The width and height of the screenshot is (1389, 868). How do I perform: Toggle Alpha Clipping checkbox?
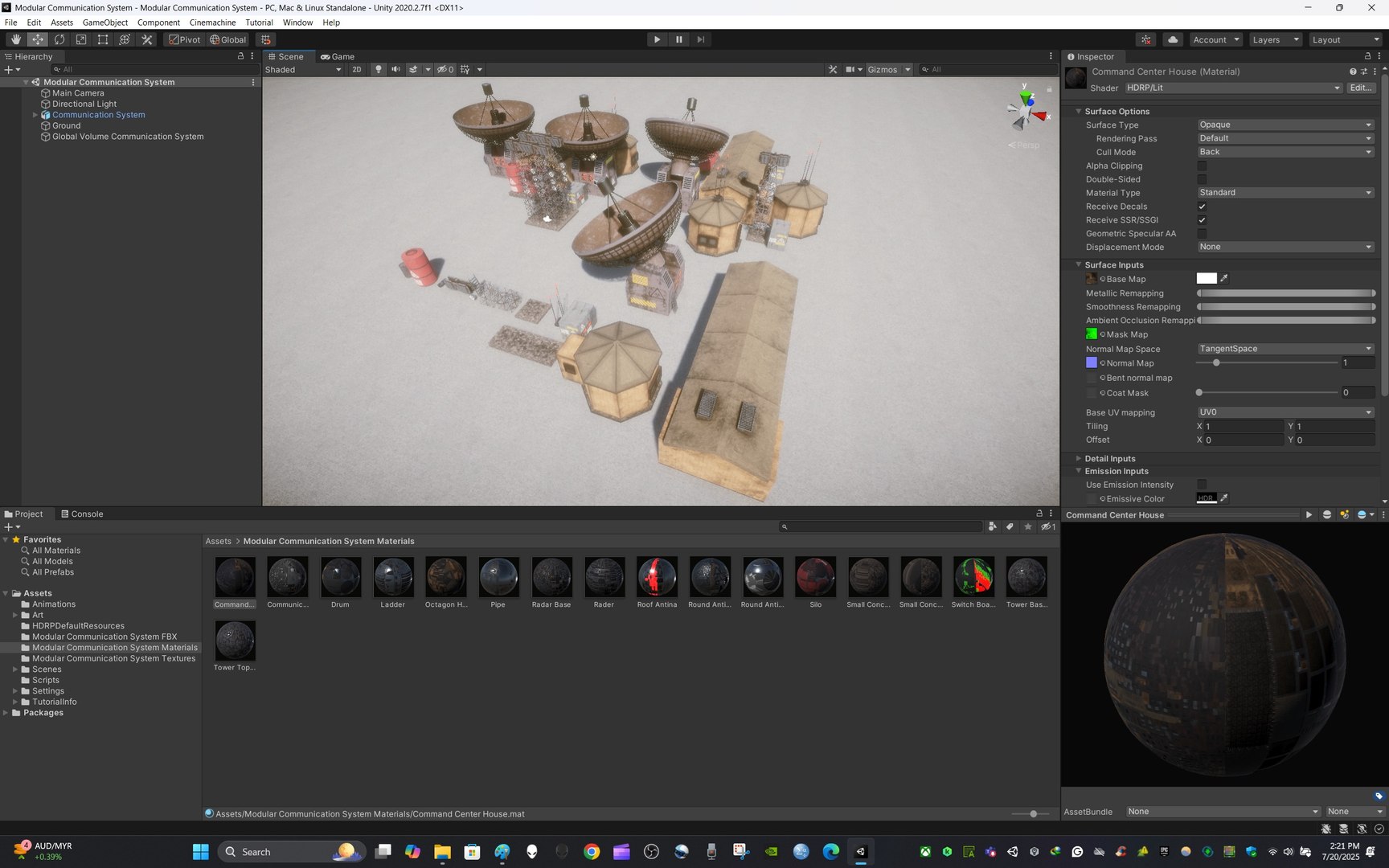pyautogui.click(x=1202, y=166)
